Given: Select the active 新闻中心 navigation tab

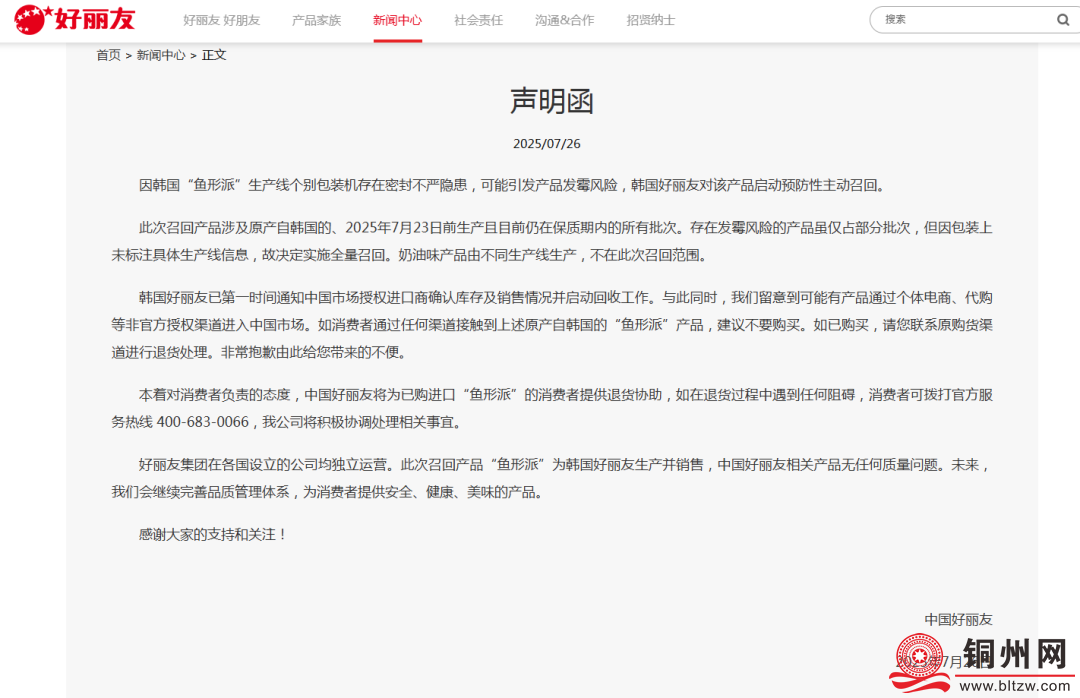Looking at the screenshot, I should click(x=397, y=20).
